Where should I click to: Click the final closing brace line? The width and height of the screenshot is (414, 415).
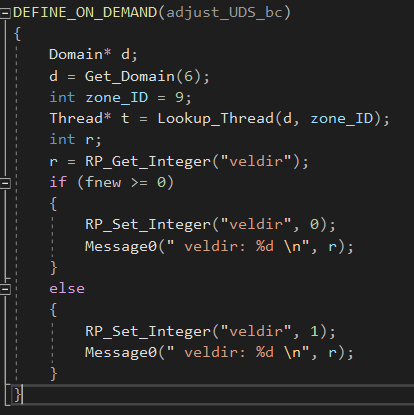click(x=213, y=395)
